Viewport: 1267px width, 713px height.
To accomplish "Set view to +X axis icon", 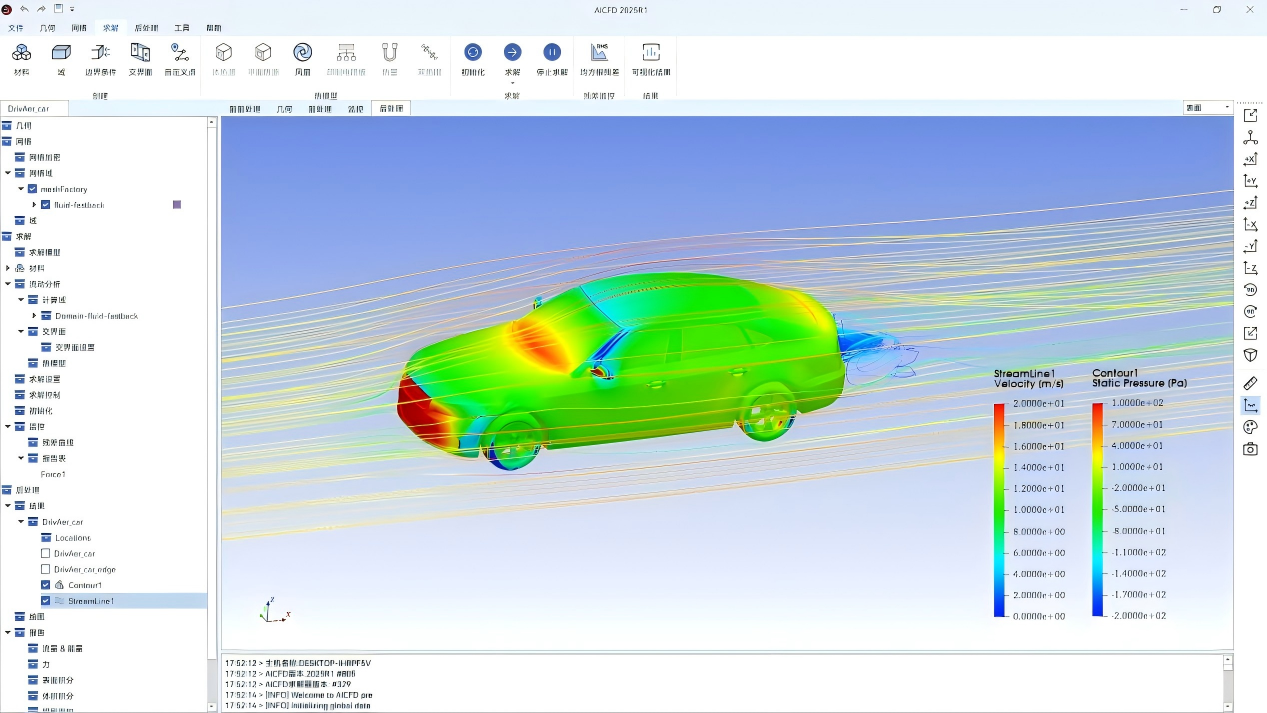I will pos(1250,159).
